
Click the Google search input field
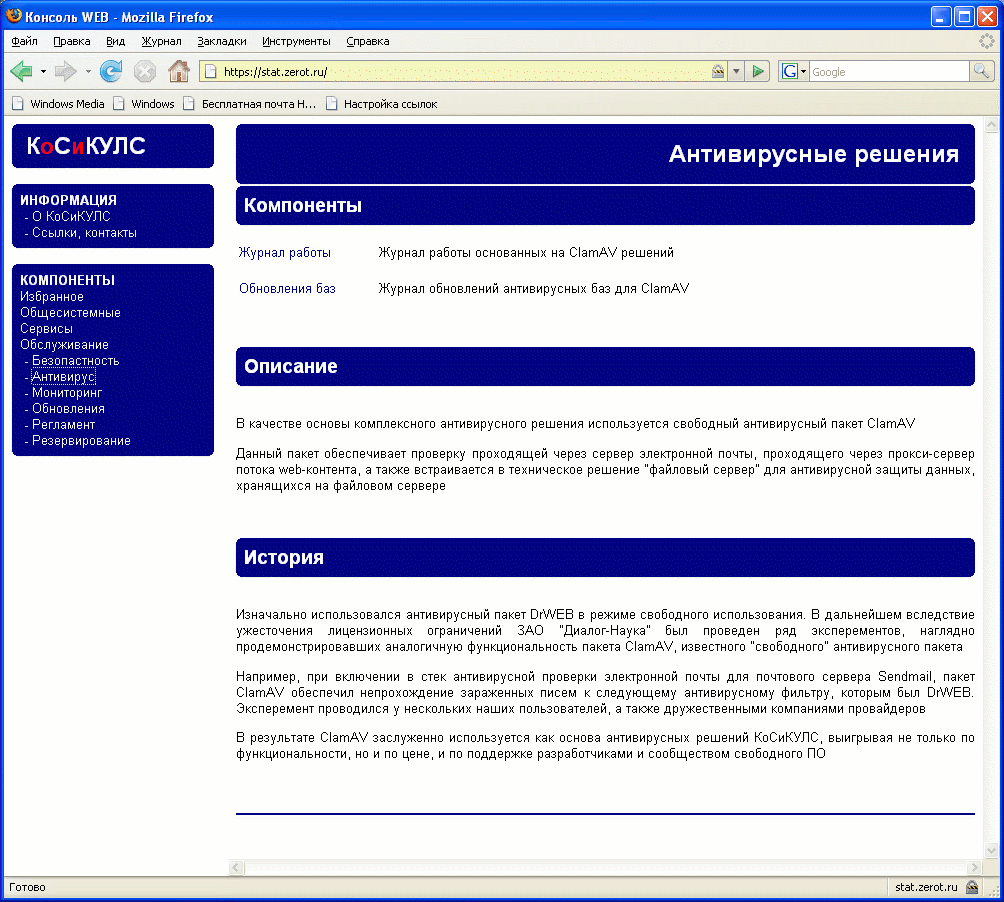point(889,72)
